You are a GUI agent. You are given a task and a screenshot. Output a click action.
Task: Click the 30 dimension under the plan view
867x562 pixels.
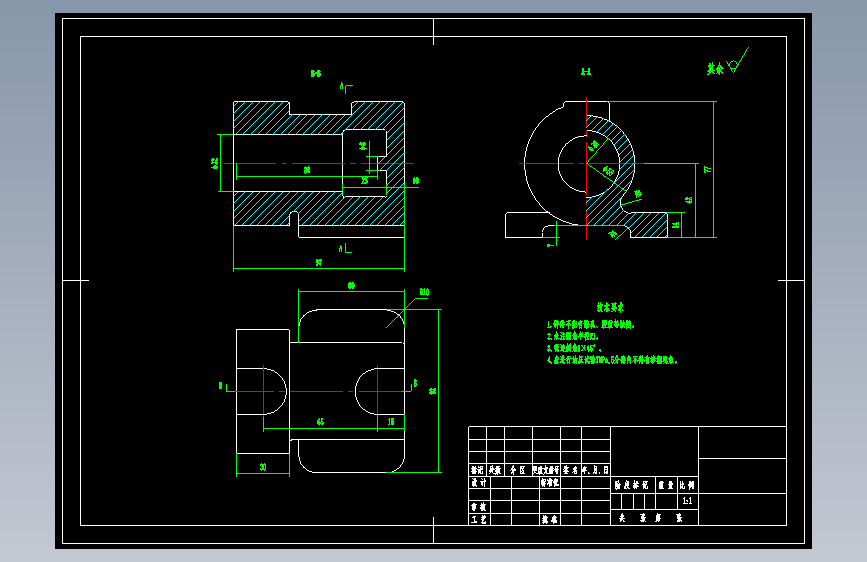tap(263, 467)
